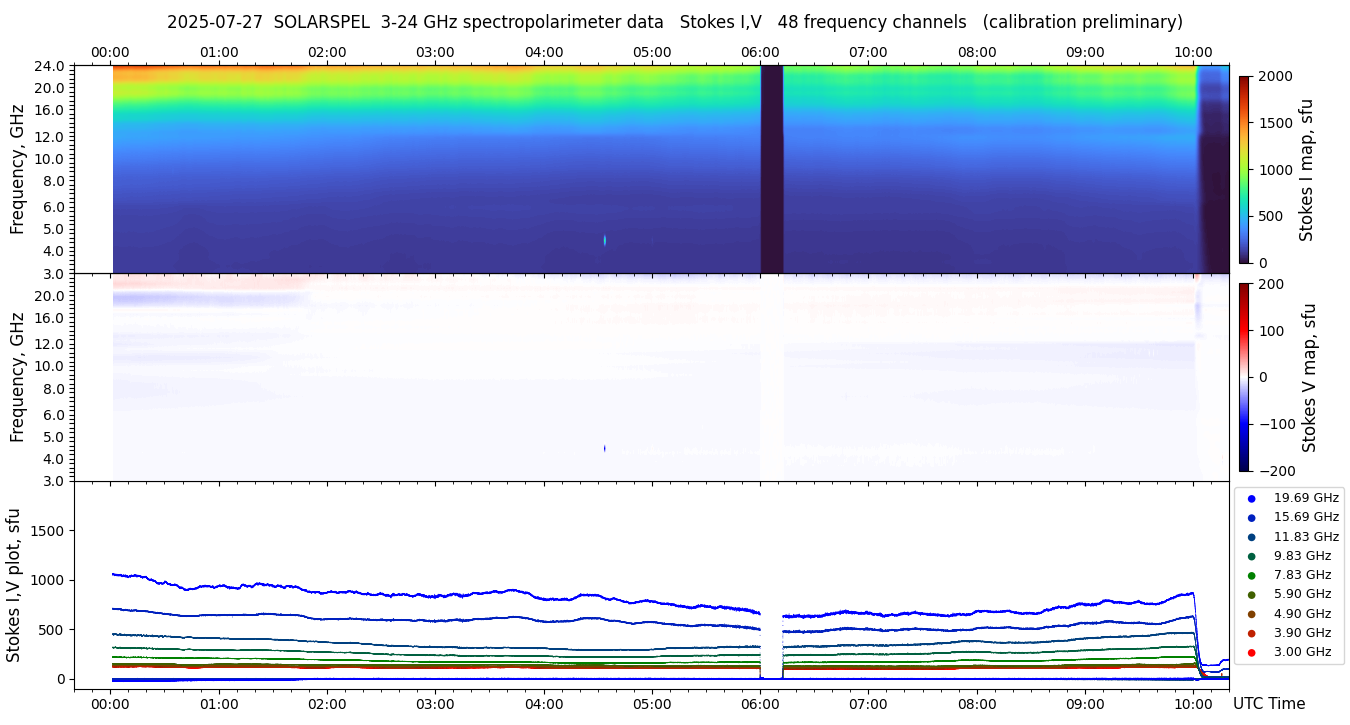Click the 4.90 GHz brown legend dot

[1251, 614]
